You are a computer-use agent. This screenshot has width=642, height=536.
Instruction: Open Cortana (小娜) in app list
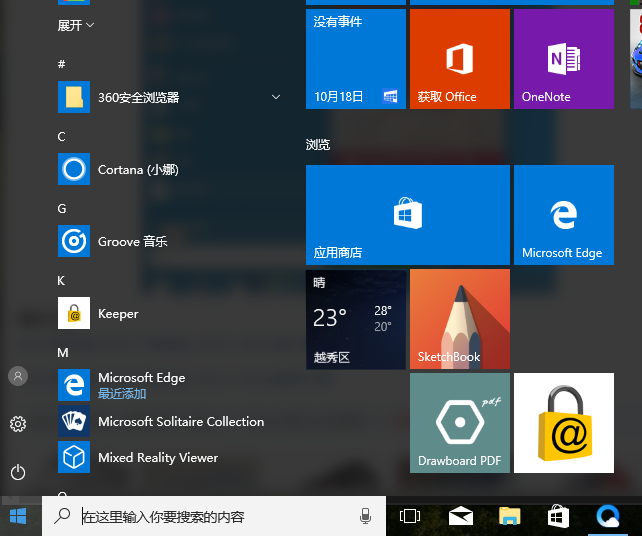(137, 170)
